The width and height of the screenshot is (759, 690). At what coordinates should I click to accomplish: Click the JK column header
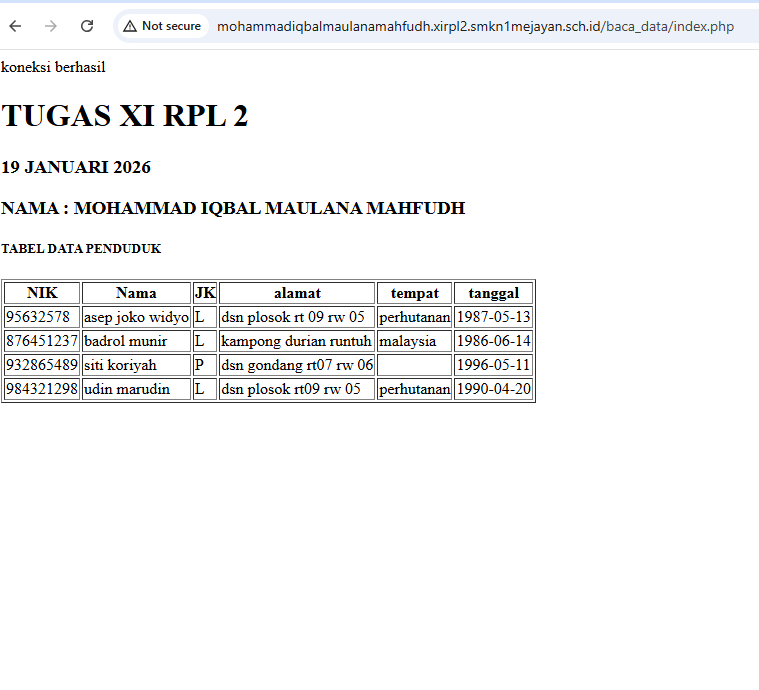point(205,293)
